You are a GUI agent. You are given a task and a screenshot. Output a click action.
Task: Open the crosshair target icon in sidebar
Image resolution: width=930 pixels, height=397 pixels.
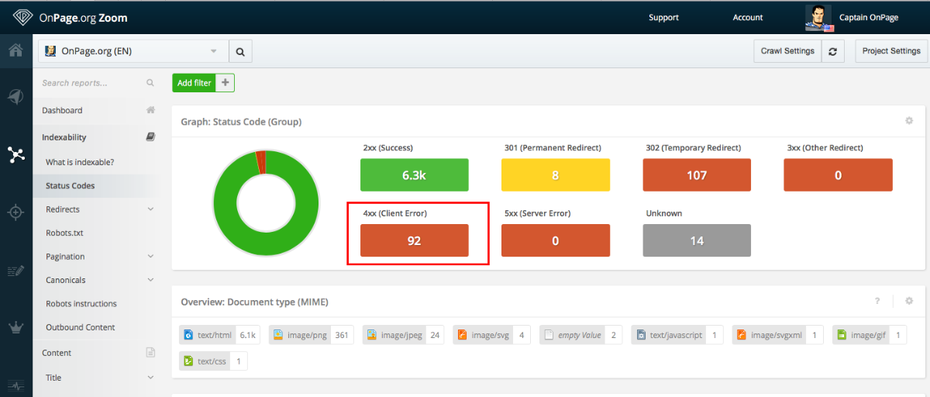click(16, 212)
